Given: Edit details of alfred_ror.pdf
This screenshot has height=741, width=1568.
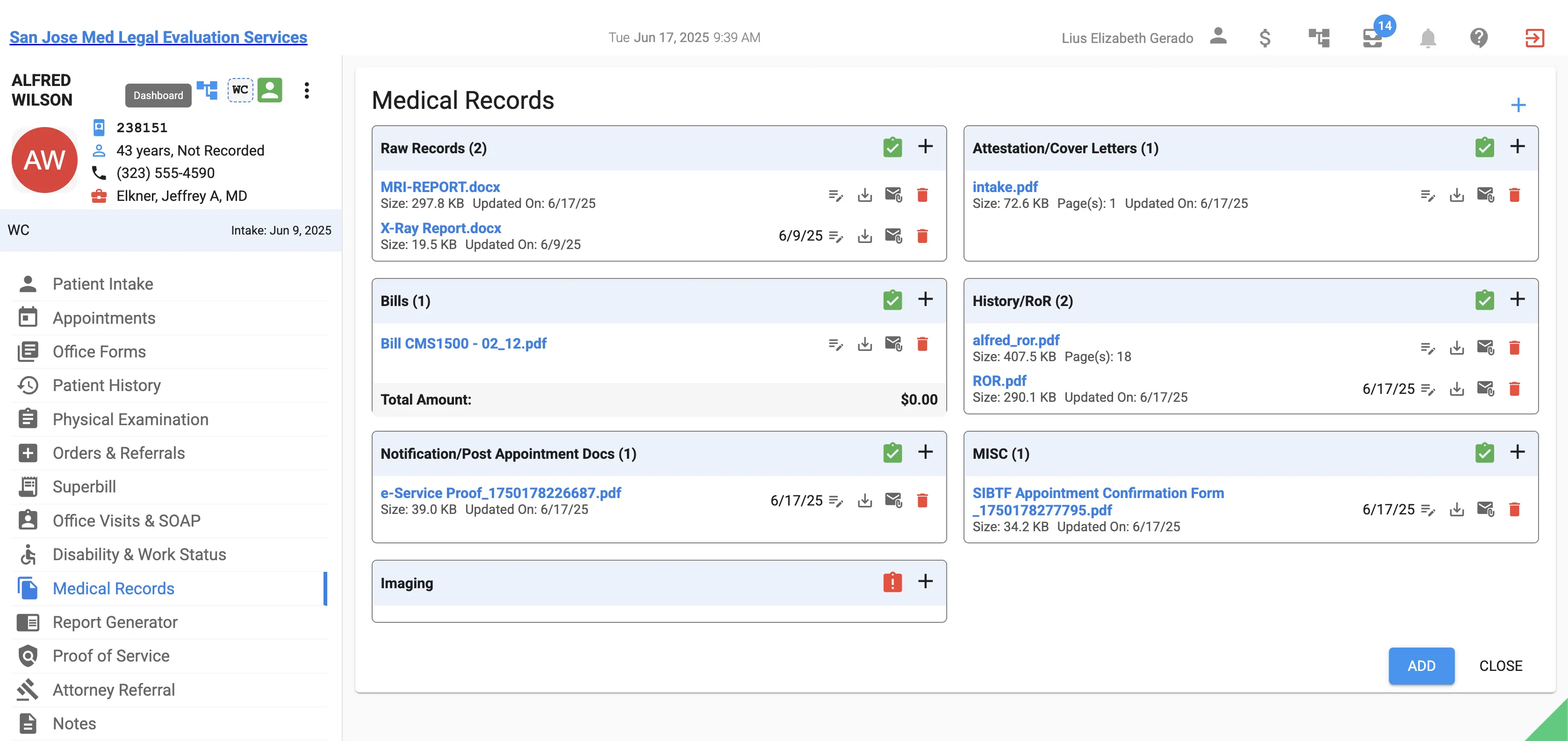Looking at the screenshot, I should pyautogui.click(x=1427, y=348).
